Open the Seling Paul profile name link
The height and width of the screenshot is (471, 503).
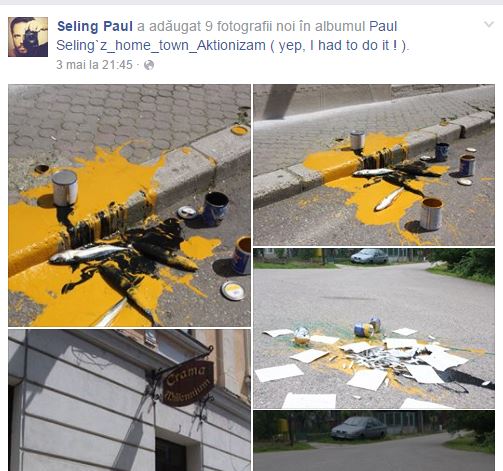(x=95, y=26)
